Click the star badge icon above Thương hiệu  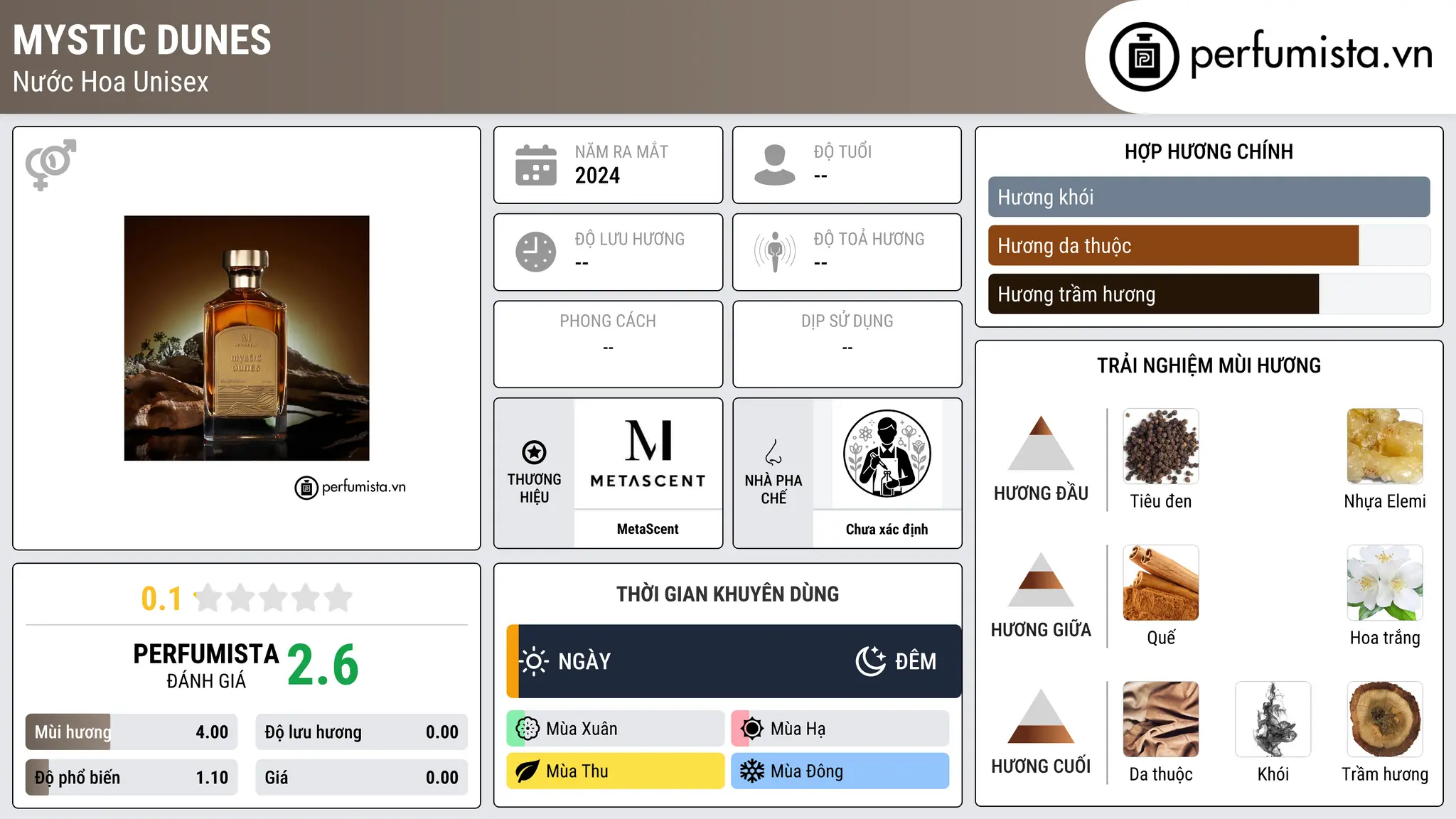(534, 452)
